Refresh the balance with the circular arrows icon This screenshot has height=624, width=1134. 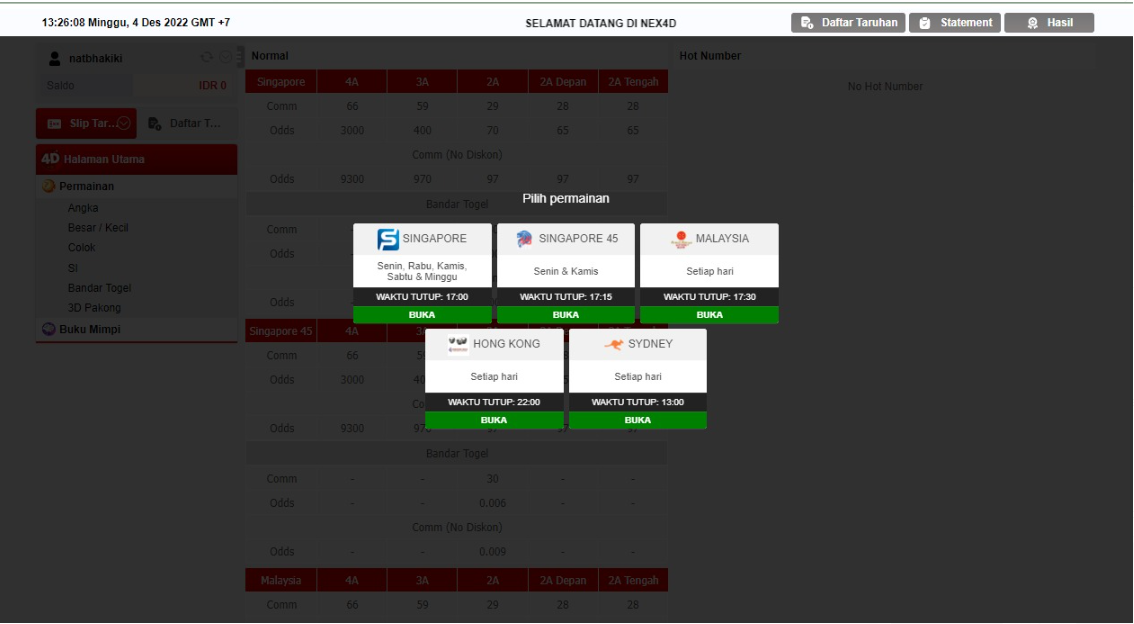(x=207, y=57)
